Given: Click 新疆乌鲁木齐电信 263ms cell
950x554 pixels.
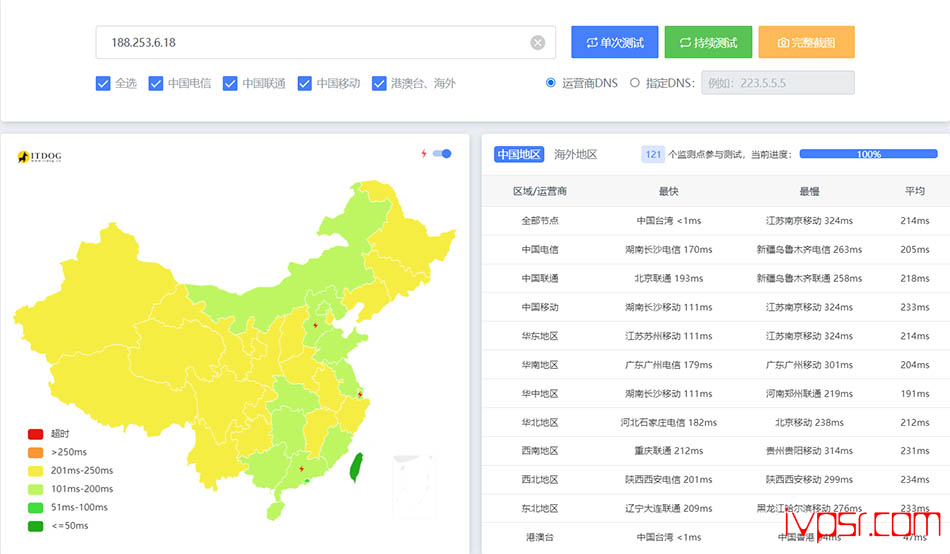Looking at the screenshot, I should (809, 250).
